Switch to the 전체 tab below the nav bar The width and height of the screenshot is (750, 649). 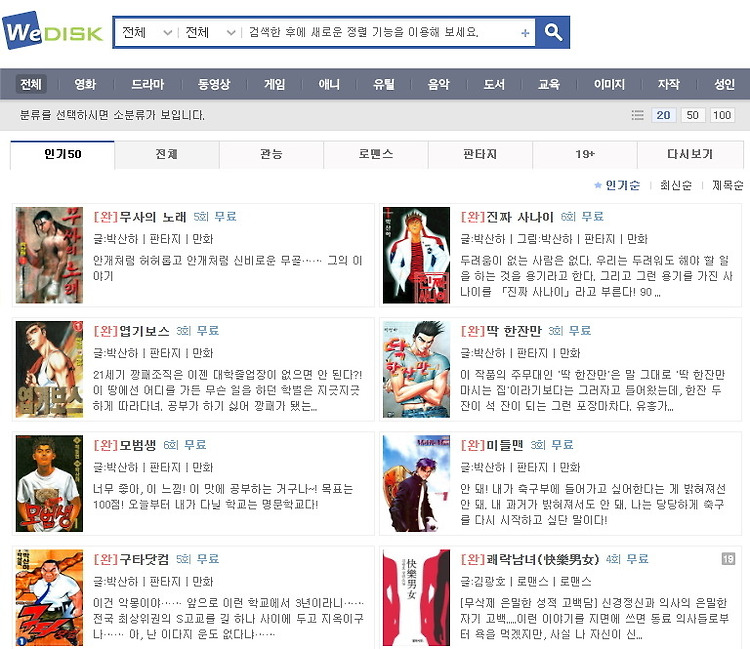pos(167,154)
